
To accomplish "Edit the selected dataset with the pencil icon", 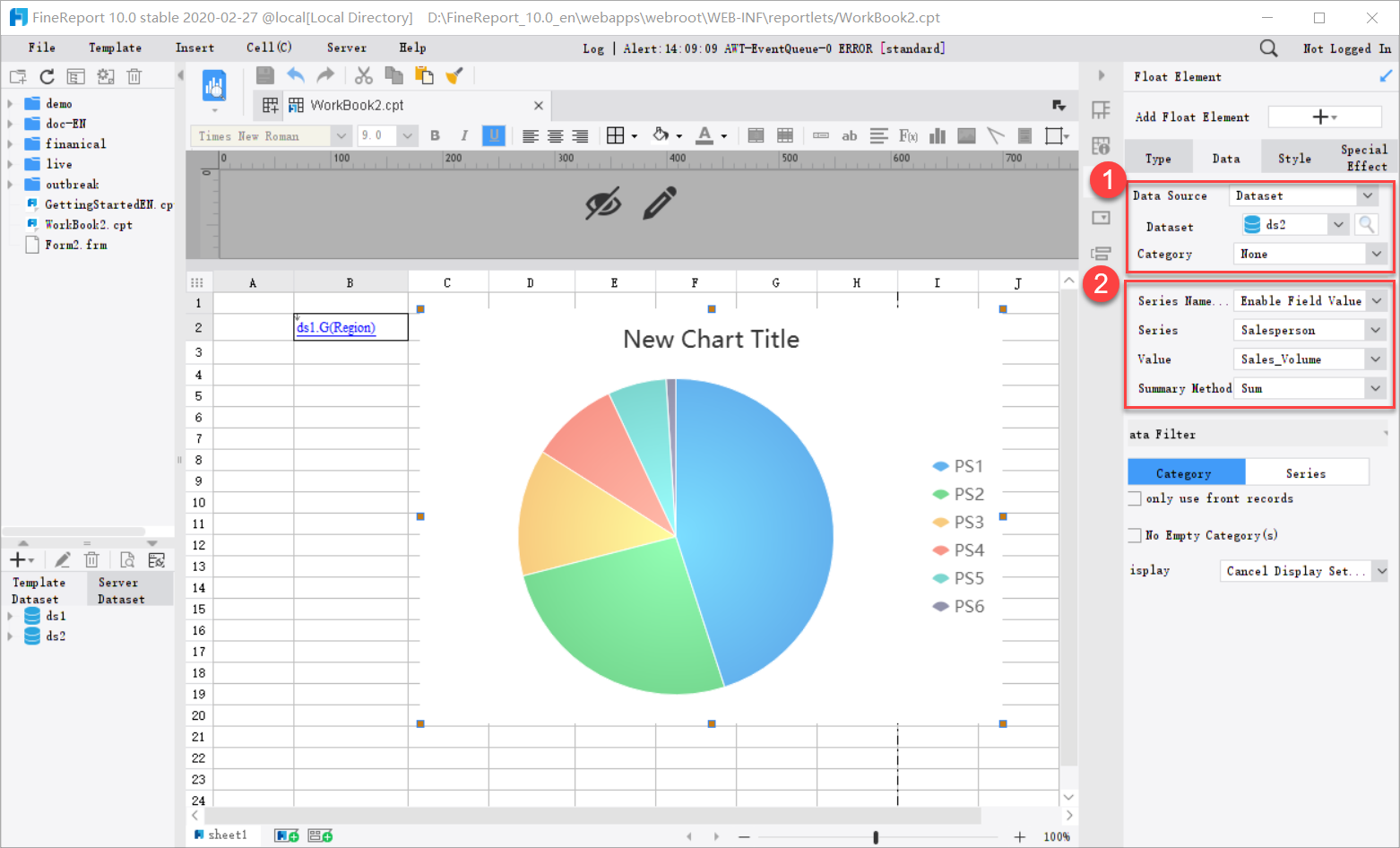I will point(63,559).
